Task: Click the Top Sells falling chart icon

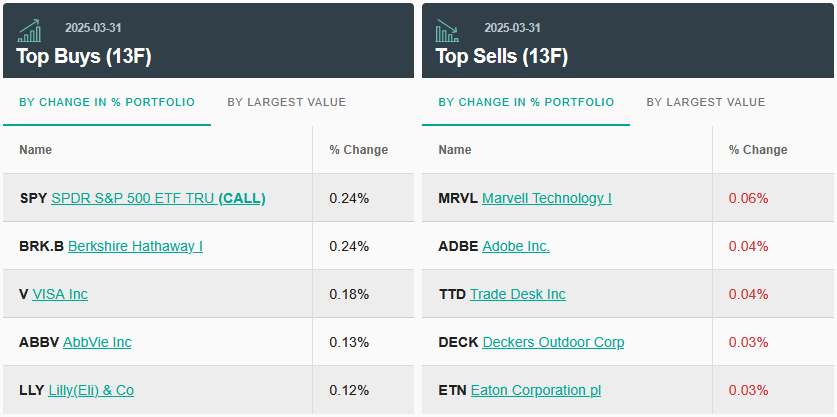Action: click(x=447, y=30)
